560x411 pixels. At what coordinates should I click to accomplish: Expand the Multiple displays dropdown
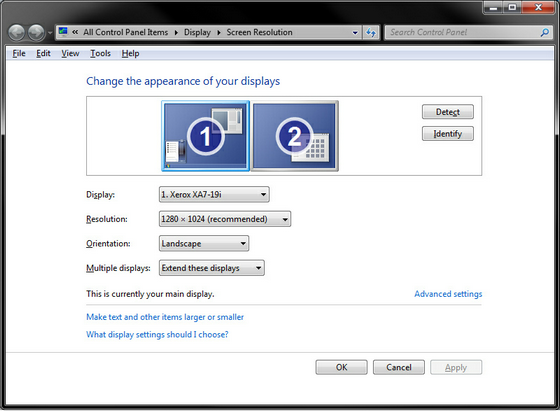pos(211,268)
